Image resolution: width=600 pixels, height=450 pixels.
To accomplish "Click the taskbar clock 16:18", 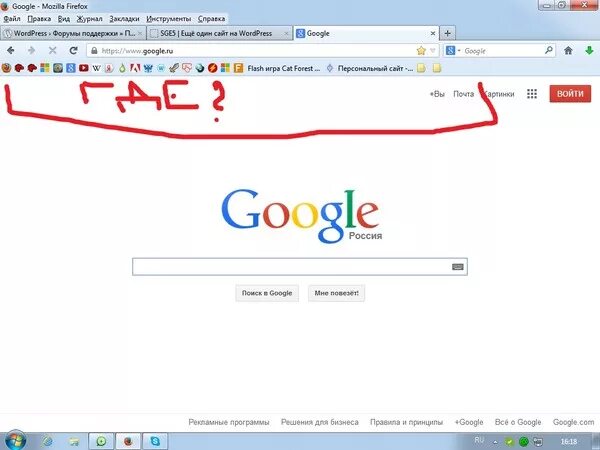I will click(569, 442).
